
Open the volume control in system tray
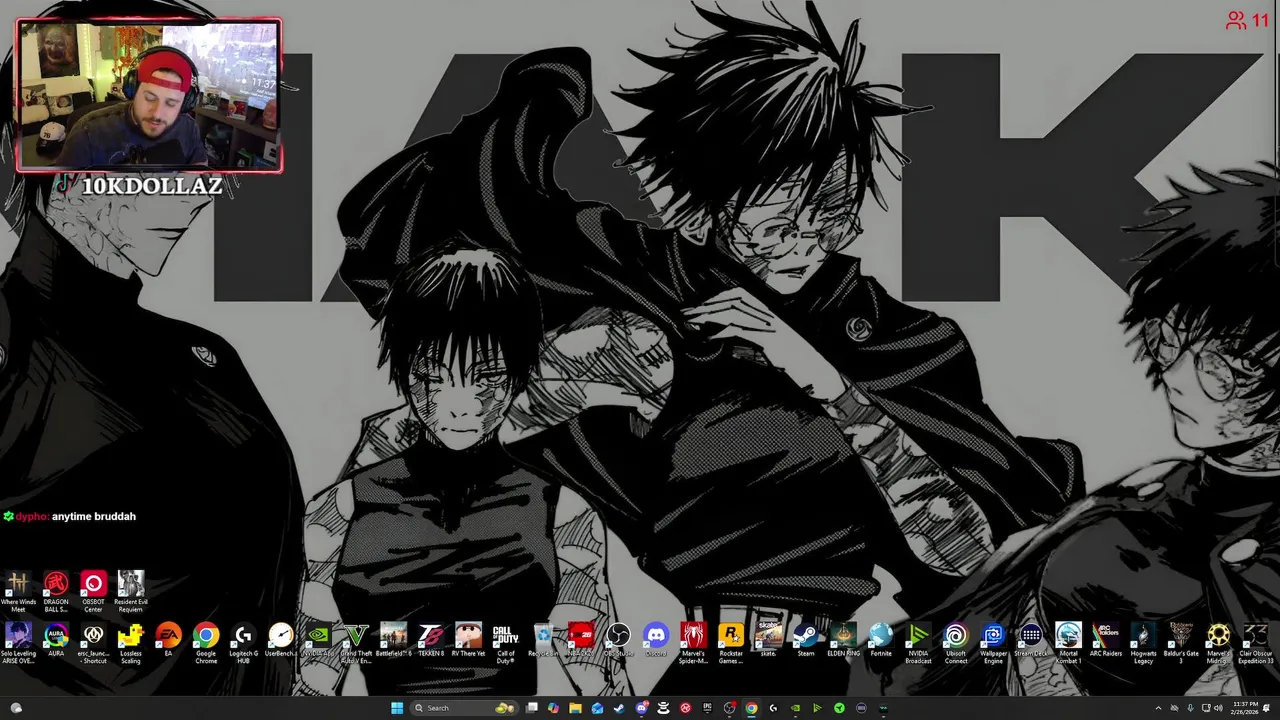tap(1218, 708)
